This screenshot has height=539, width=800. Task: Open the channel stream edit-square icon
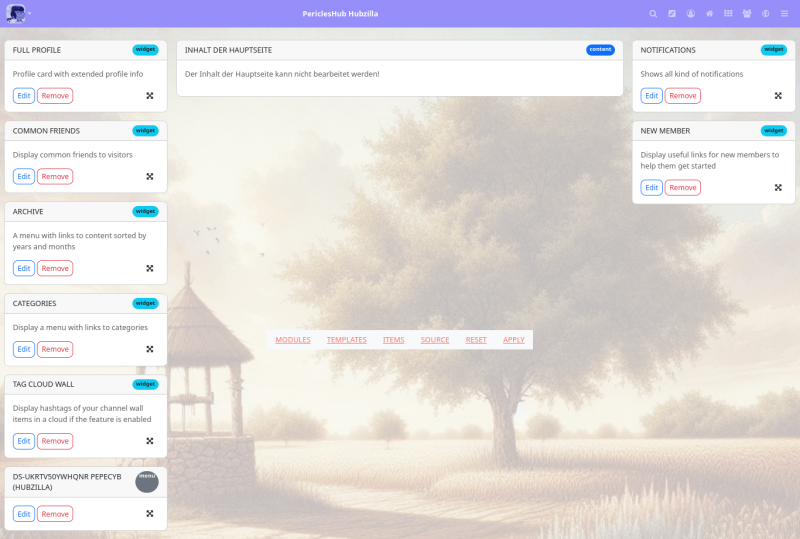coord(672,14)
